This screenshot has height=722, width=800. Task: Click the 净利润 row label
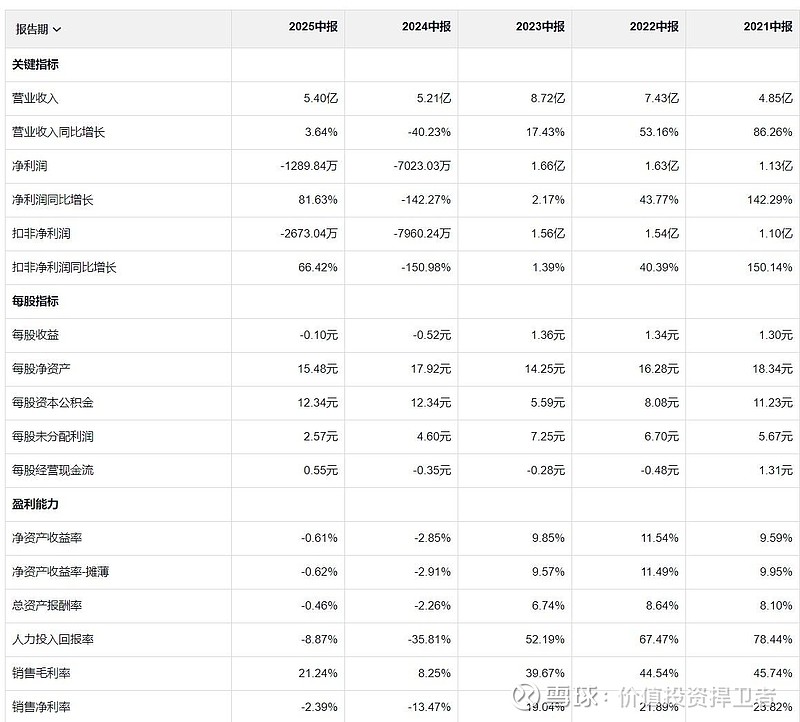tap(29, 166)
